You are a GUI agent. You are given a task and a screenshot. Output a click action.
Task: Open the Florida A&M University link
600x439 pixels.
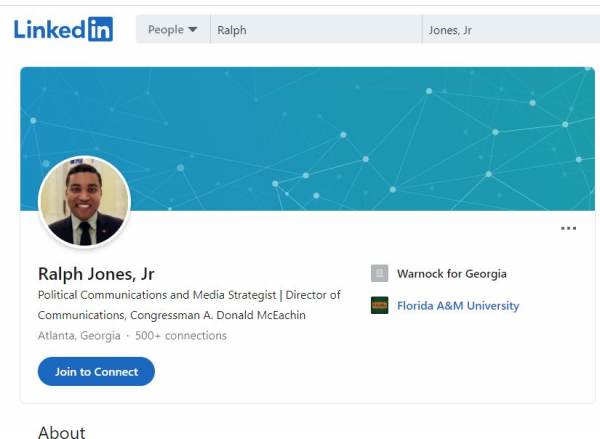pos(458,306)
